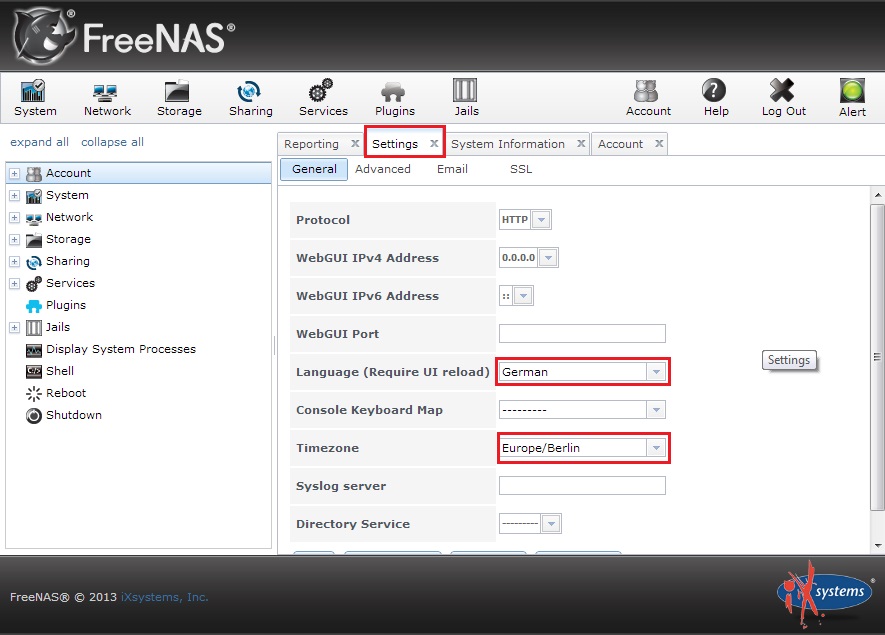Screen dimensions: 885x635
Task: Click the FreeNAS shark logo
Action: [x=44, y=36]
